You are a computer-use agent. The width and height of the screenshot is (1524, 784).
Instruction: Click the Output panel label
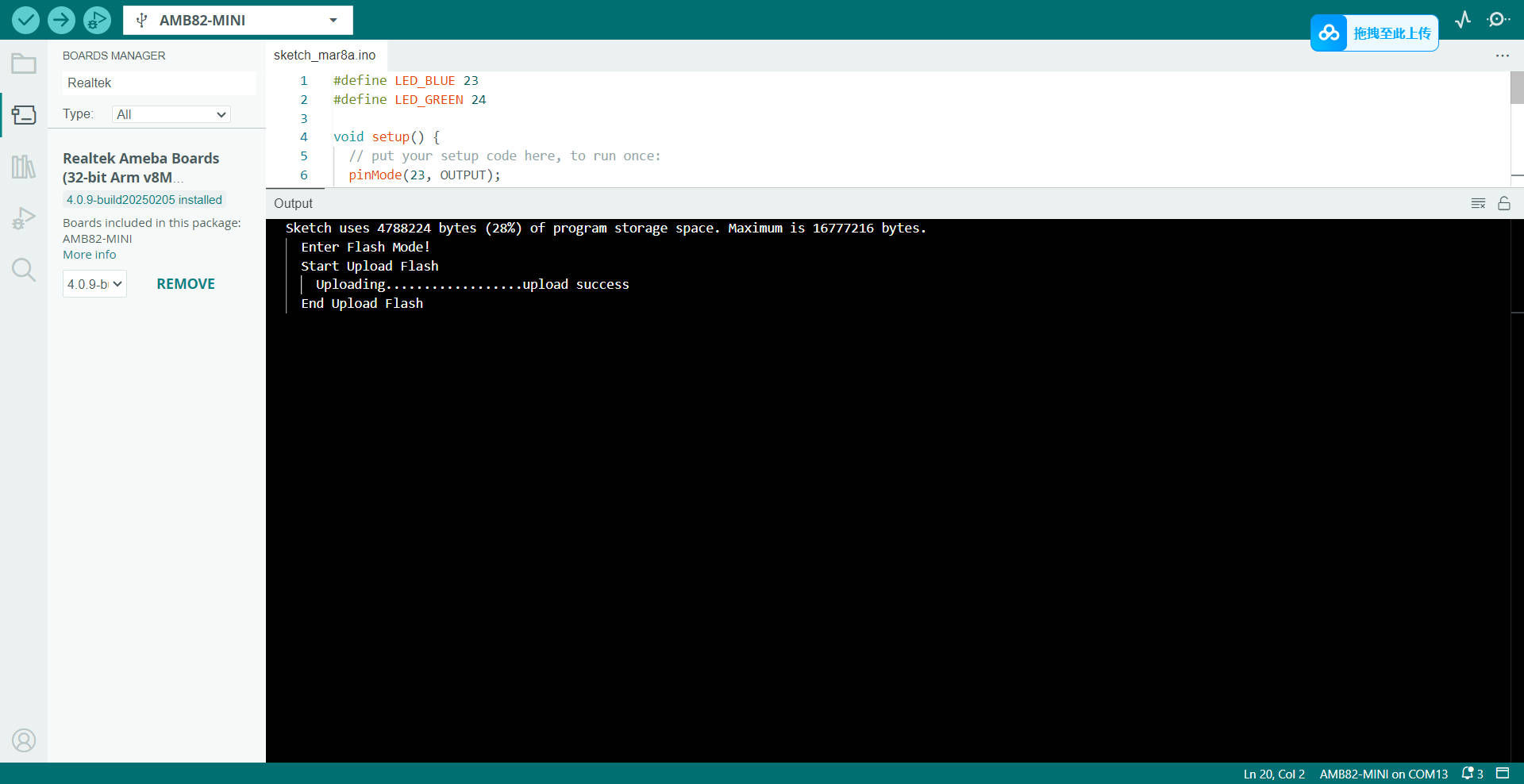coord(293,203)
